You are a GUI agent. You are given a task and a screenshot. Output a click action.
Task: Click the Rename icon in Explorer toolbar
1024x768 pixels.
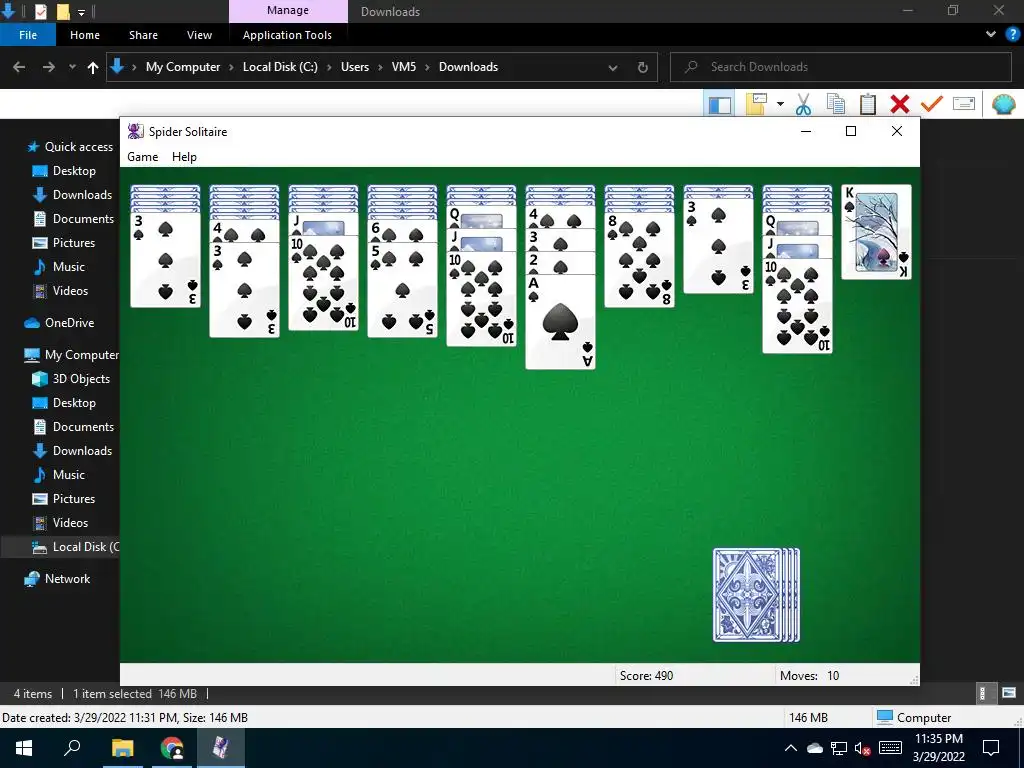(x=964, y=104)
